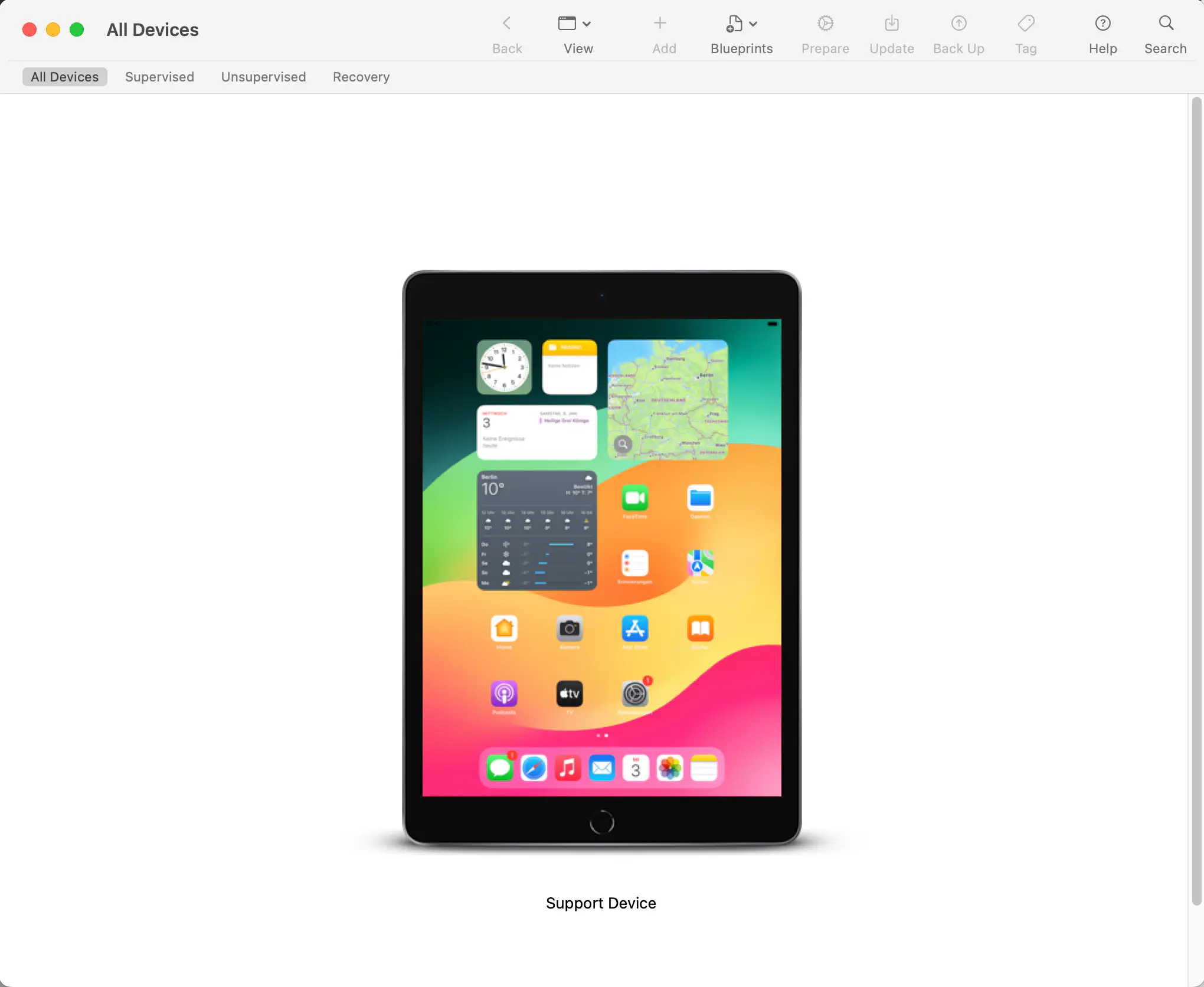Switch to the Supervised tab
Image resolution: width=1204 pixels, height=987 pixels.
point(159,77)
